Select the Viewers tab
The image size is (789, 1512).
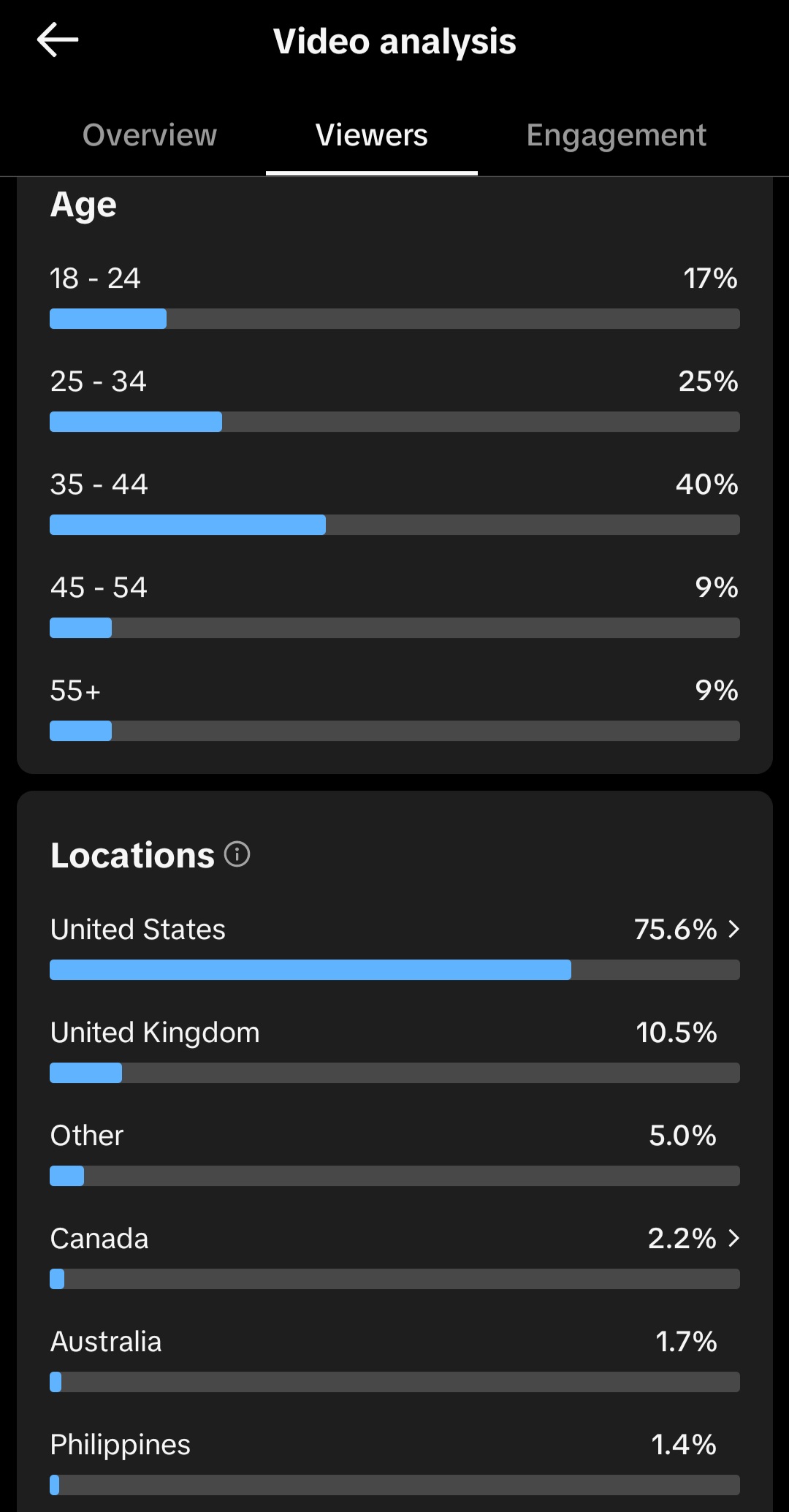coord(371,135)
